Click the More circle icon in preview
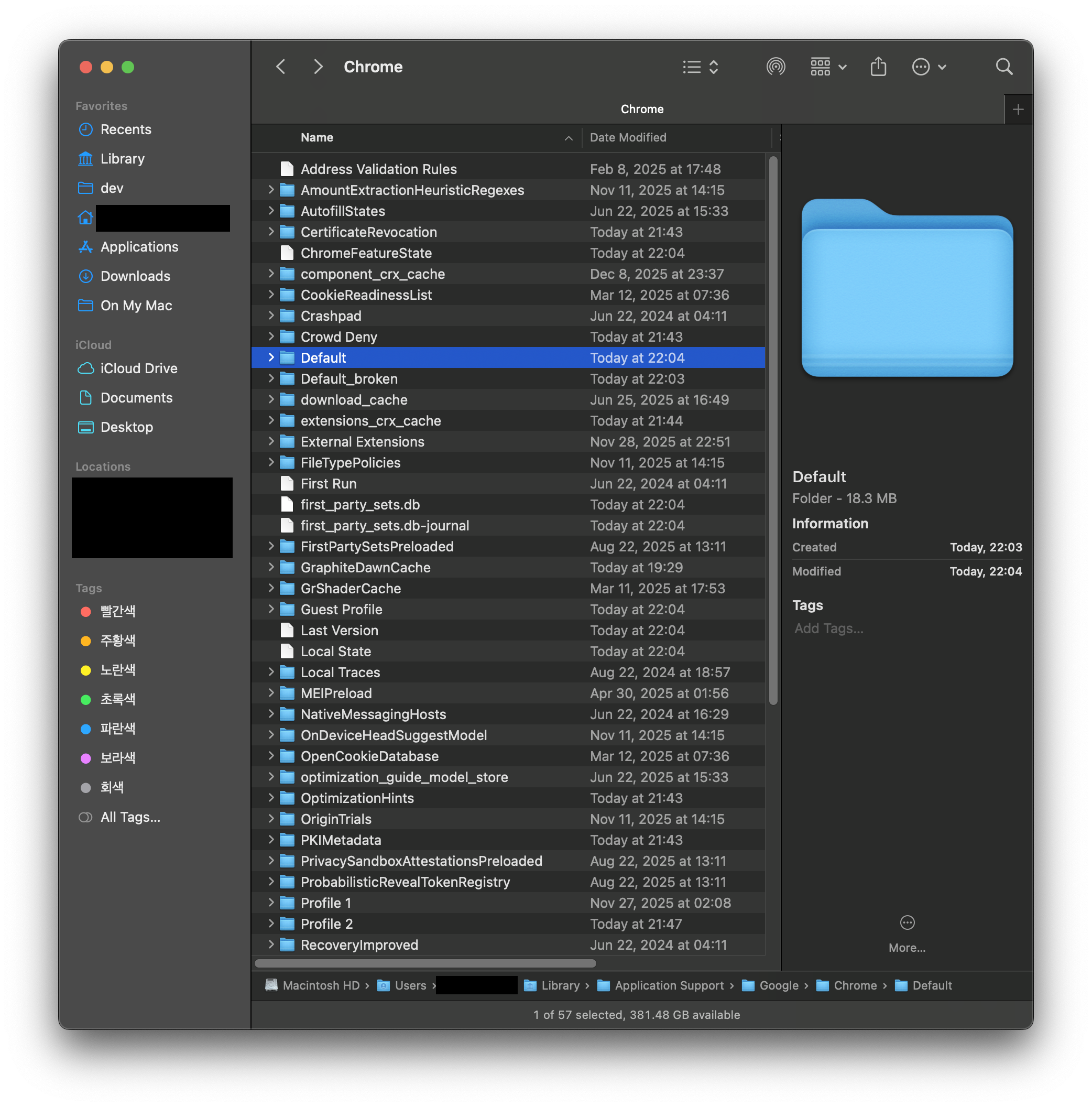This screenshot has height=1107, width=1092. pyautogui.click(x=907, y=922)
